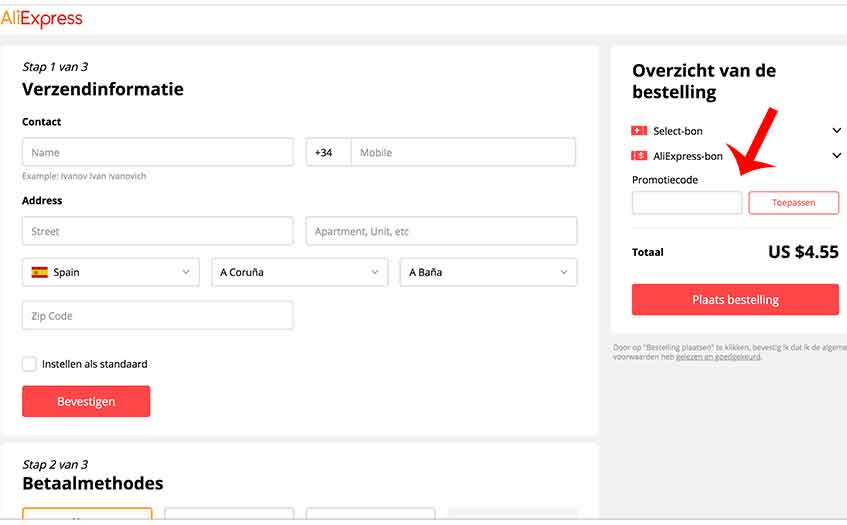Click the Select-bon label
847x525 pixels.
coord(678,131)
